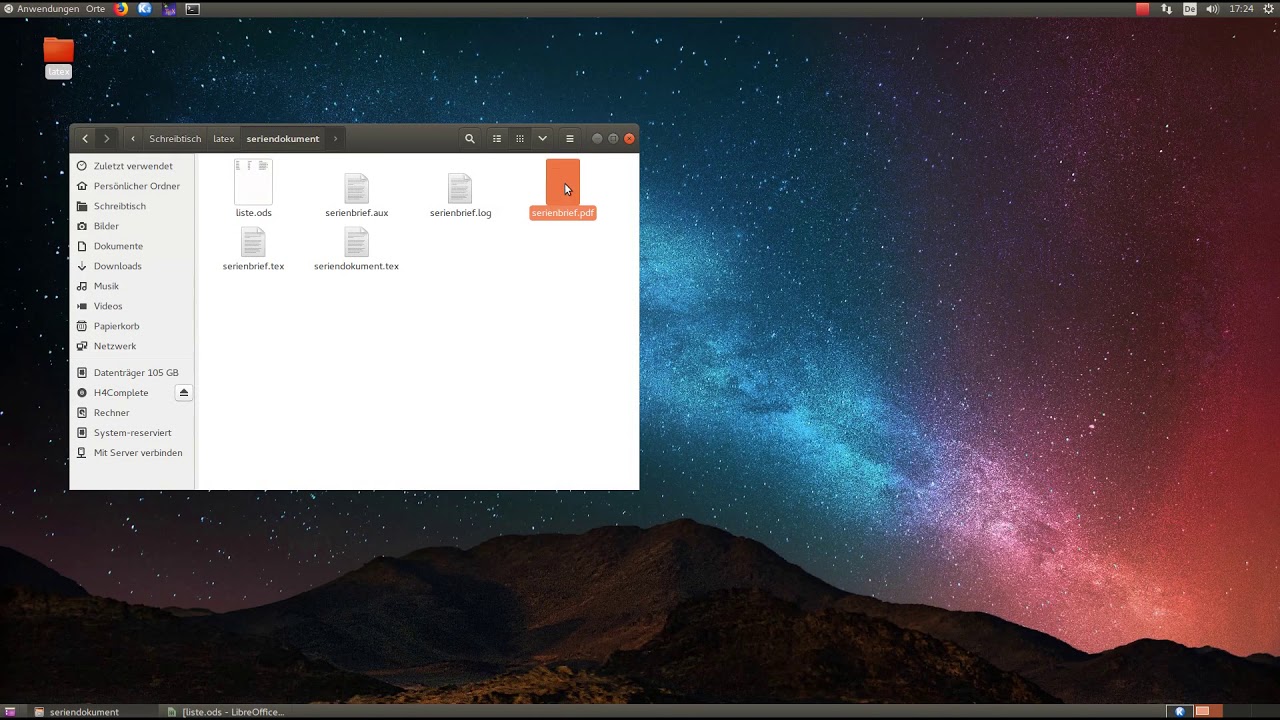
Task: Open Dokumente in the sidebar
Action: coord(132,246)
